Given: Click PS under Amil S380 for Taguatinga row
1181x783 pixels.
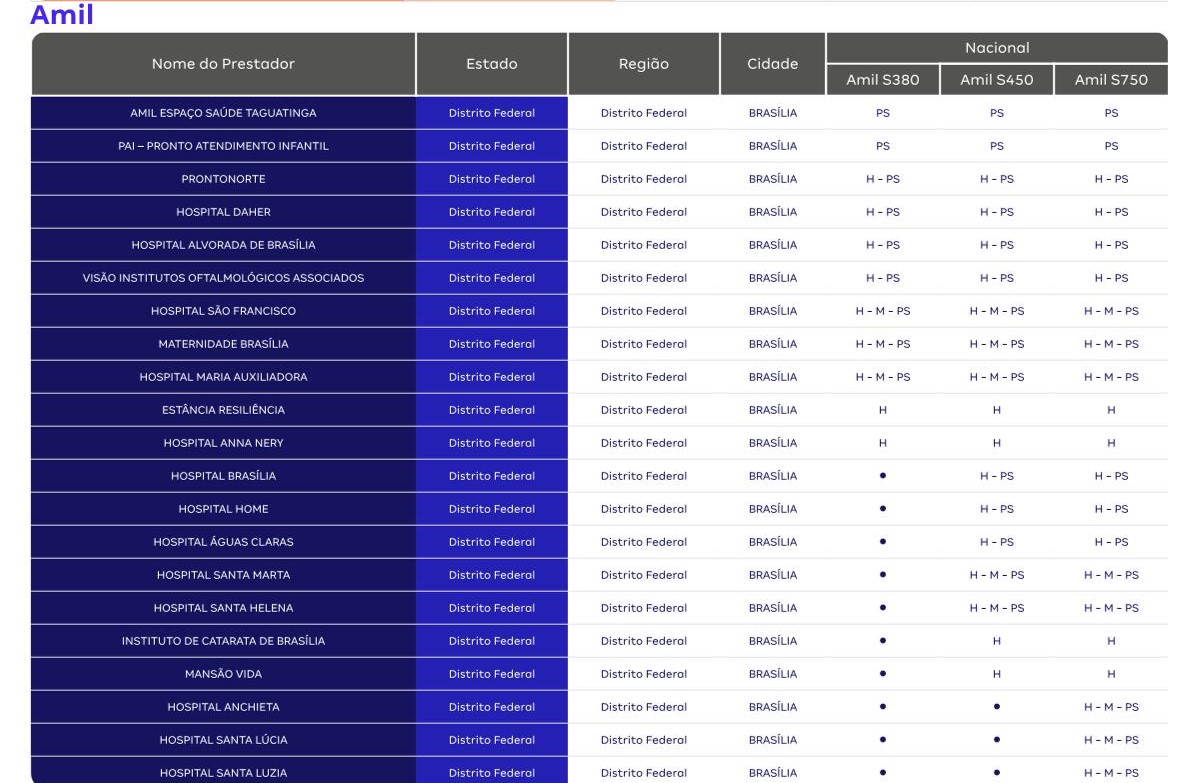Looking at the screenshot, I should tap(883, 113).
